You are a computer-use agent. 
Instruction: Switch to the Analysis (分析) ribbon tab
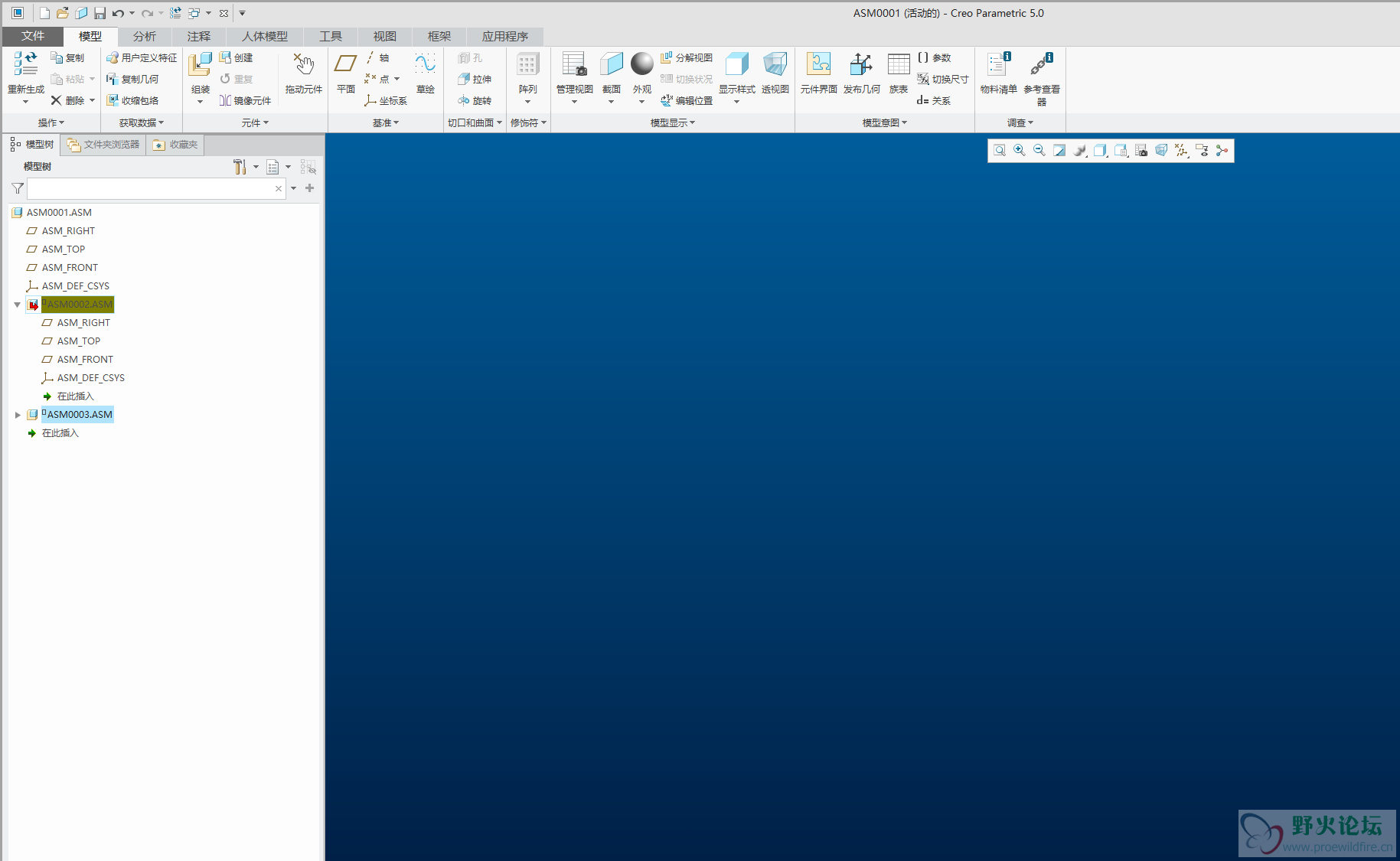pyautogui.click(x=144, y=36)
